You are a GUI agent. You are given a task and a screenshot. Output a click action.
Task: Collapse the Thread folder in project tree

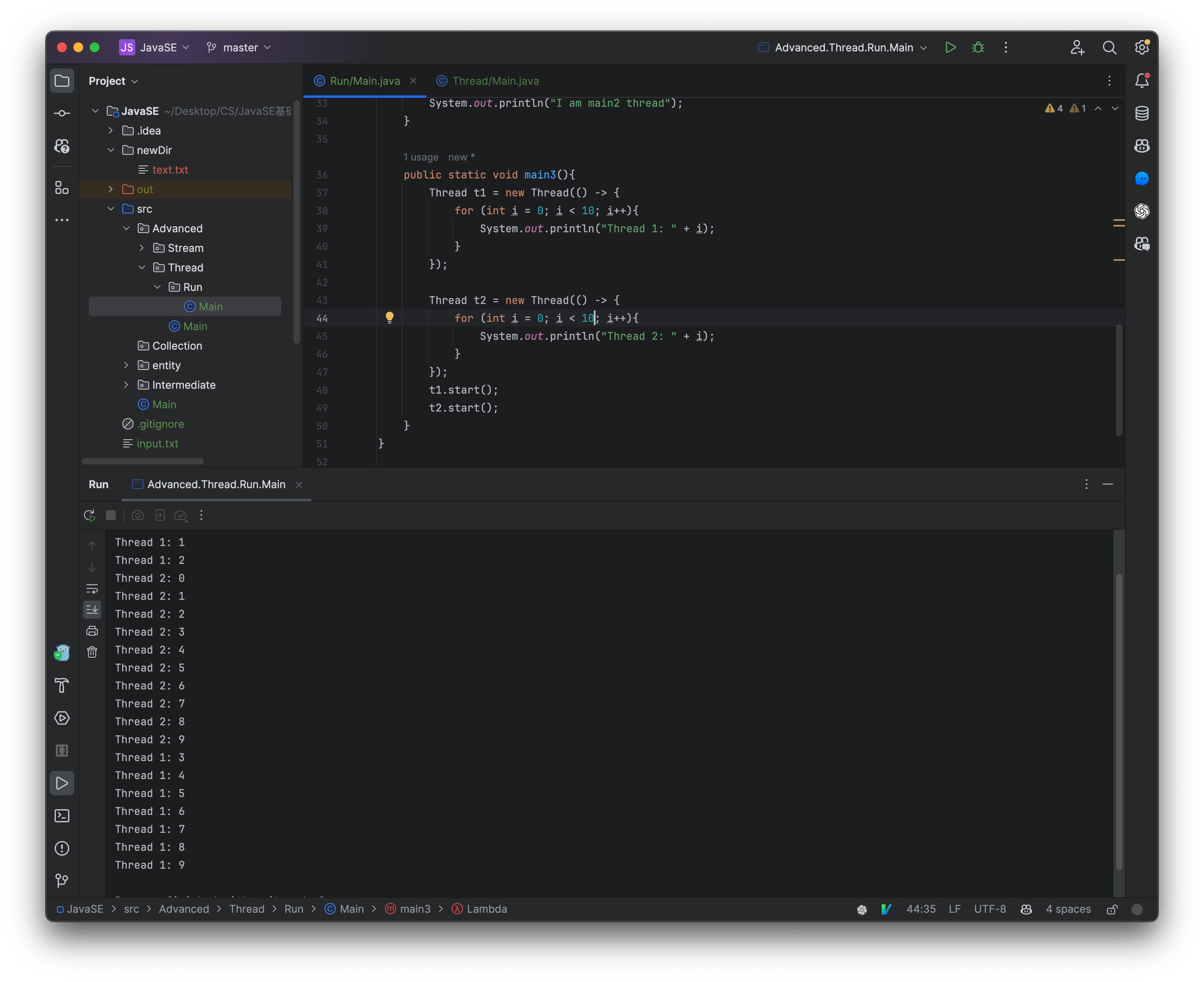point(142,267)
